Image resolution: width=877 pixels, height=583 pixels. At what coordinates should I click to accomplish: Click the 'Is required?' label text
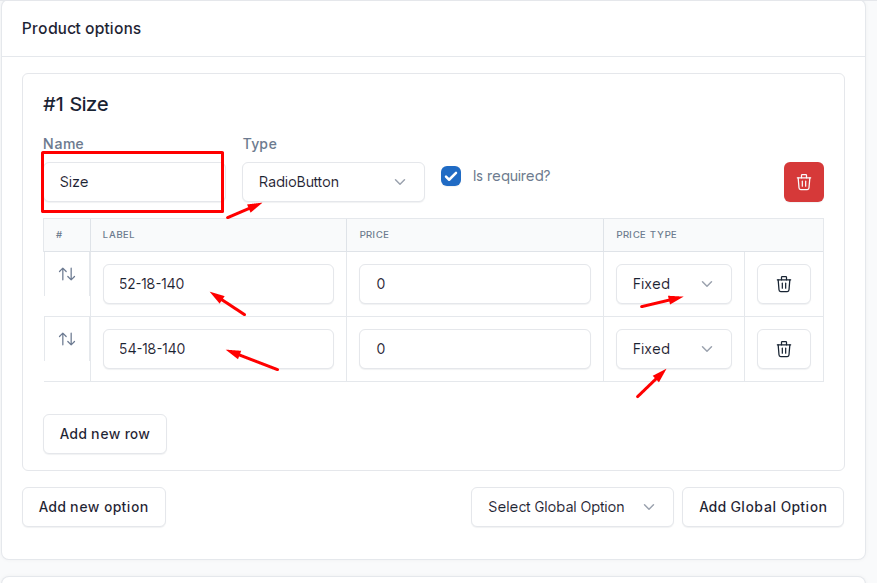(x=511, y=176)
